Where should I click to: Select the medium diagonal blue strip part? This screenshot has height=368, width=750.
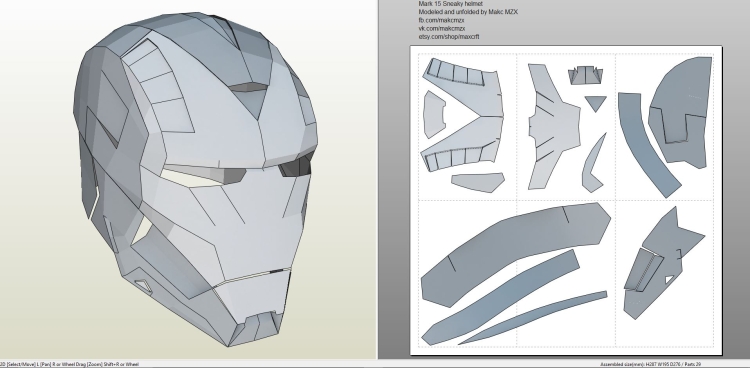click(x=500, y=297)
